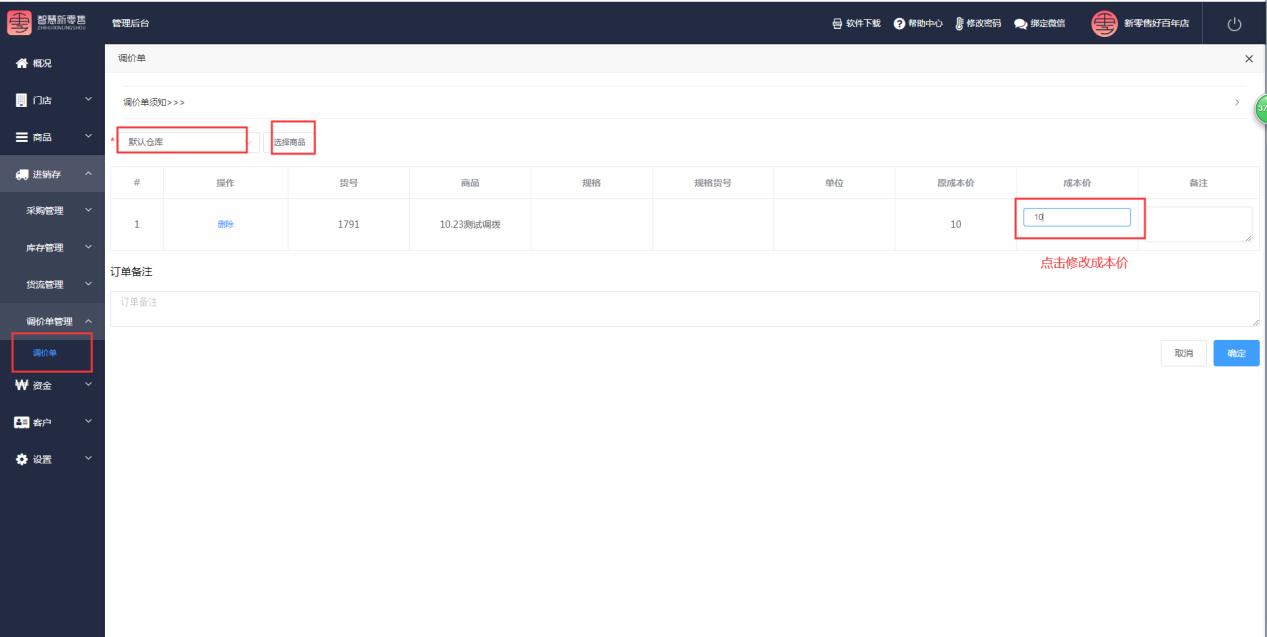
Task: Click the 修改密码 icon
Action: coord(959,23)
